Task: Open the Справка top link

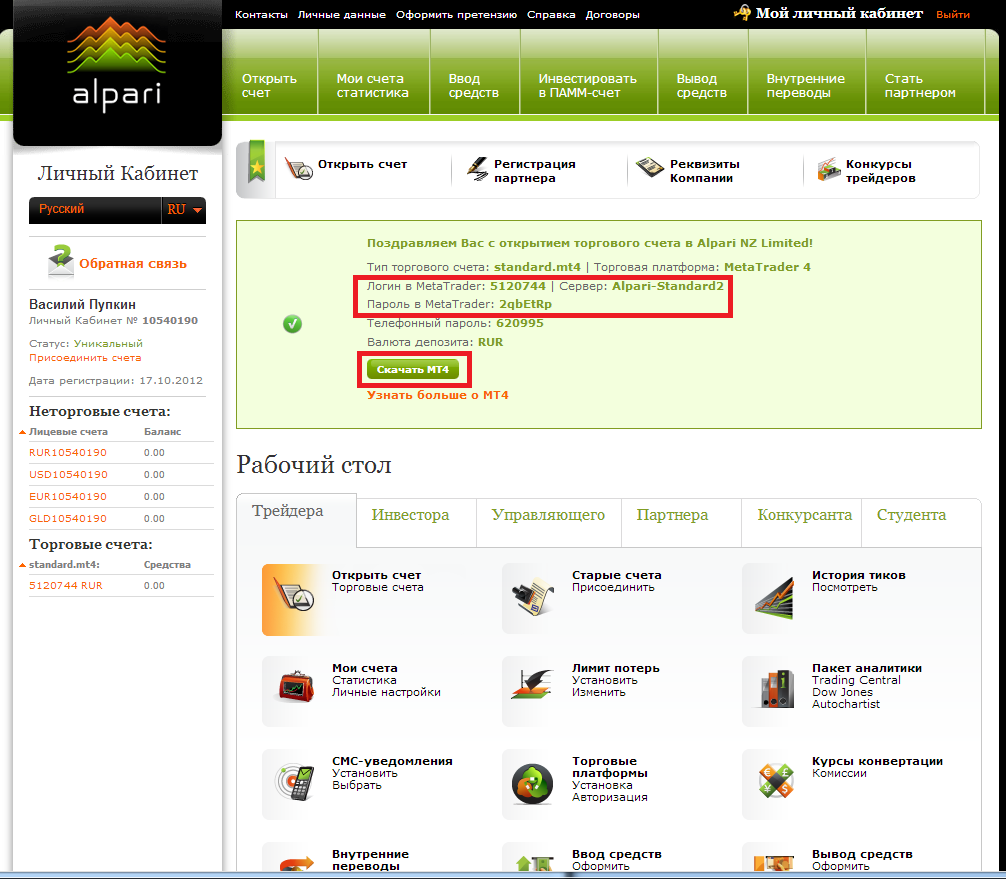Action: click(x=551, y=14)
